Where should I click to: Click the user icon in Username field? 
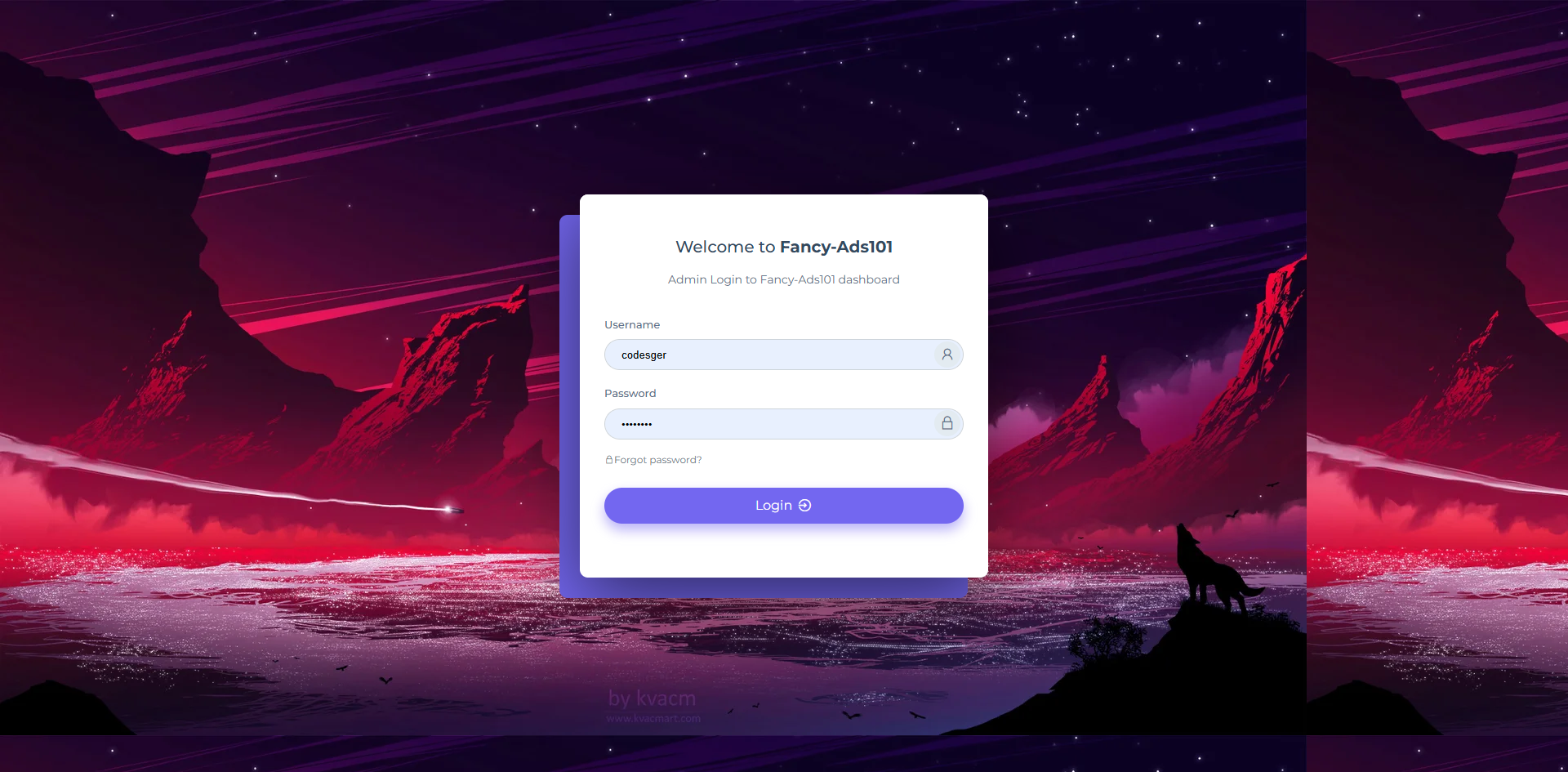pos(947,355)
